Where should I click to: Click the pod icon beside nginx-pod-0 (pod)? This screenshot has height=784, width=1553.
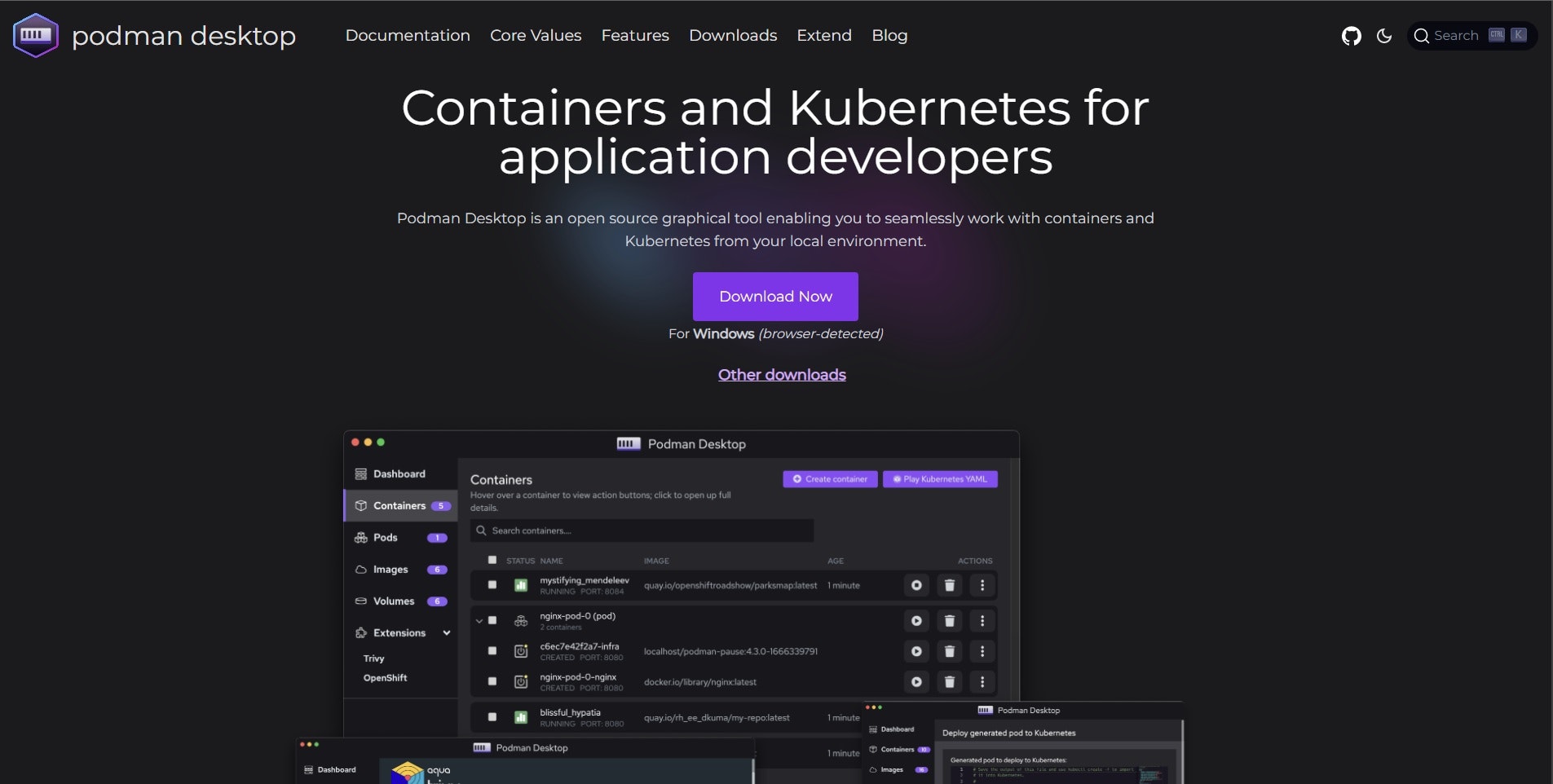pyautogui.click(x=521, y=621)
